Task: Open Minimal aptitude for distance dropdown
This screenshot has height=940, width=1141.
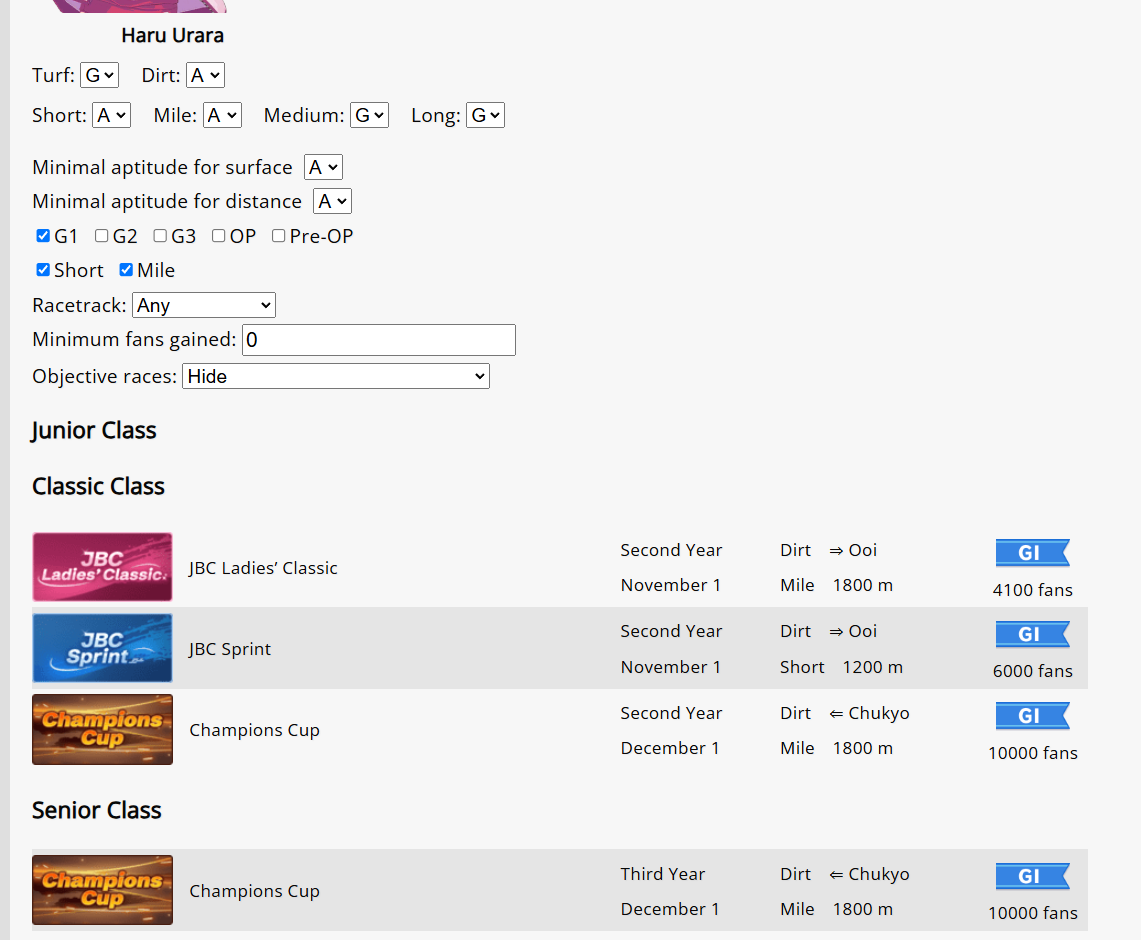Action: click(333, 202)
